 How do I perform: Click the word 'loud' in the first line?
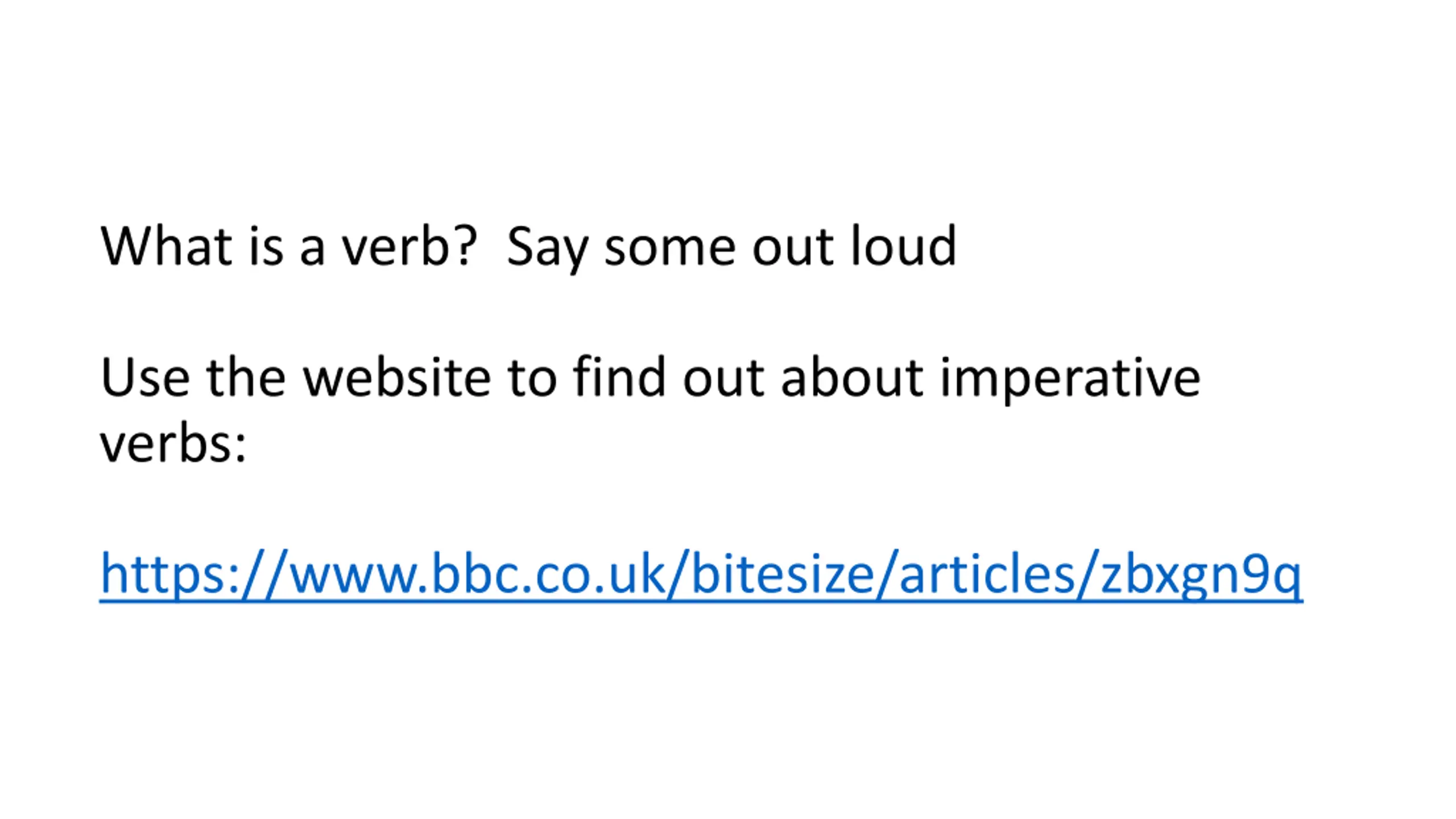coord(903,246)
